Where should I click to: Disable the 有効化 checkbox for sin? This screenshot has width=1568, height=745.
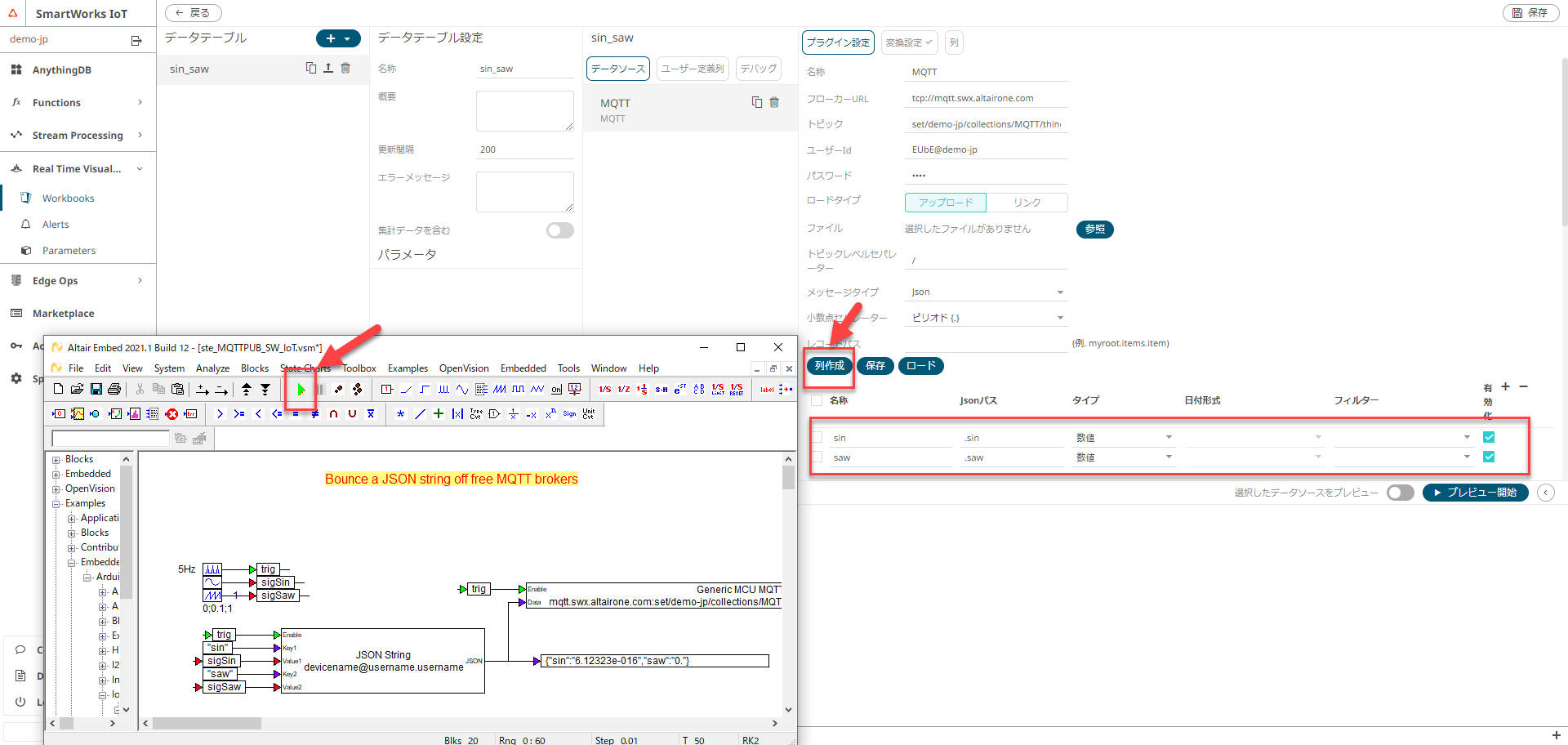(x=1488, y=436)
